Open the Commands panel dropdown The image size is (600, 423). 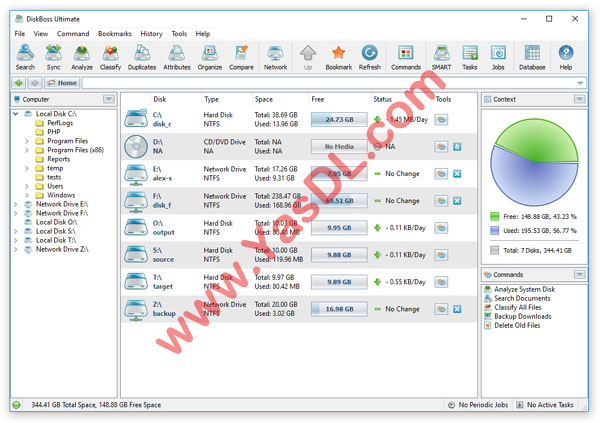pos(579,274)
